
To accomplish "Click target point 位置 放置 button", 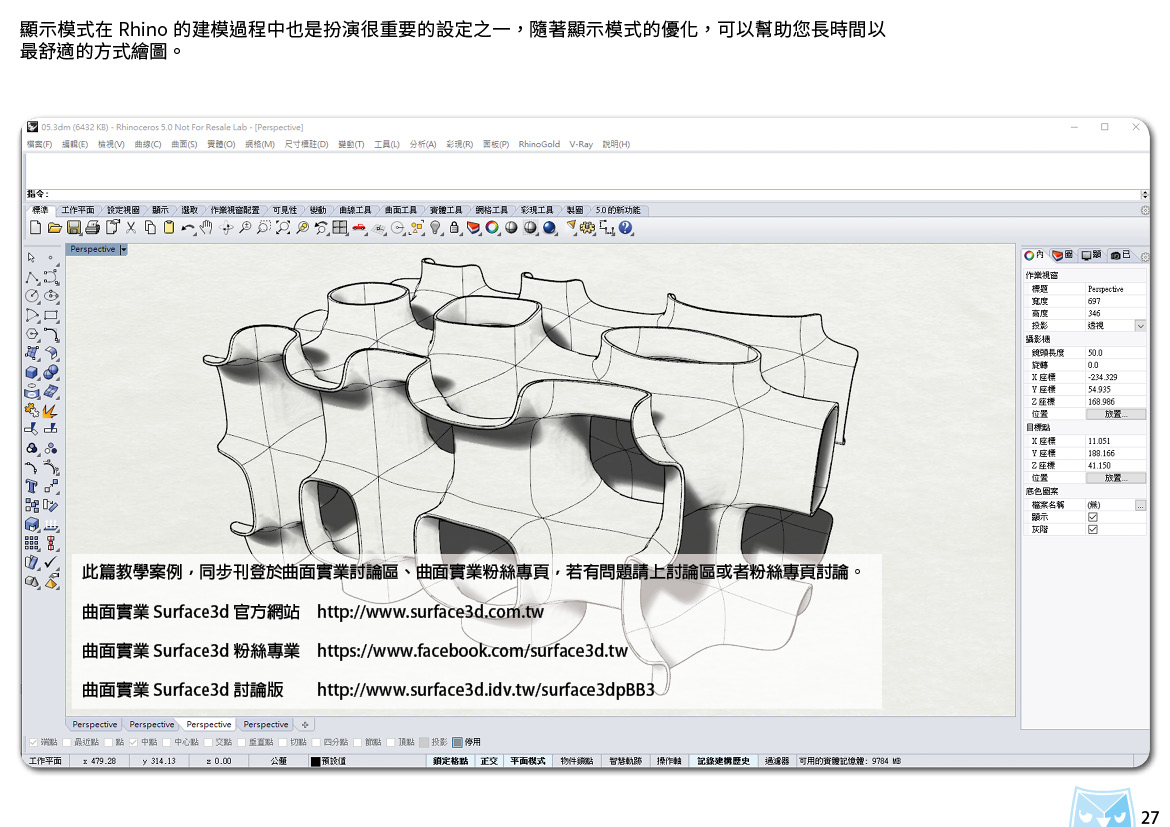I will (x=1115, y=478).
